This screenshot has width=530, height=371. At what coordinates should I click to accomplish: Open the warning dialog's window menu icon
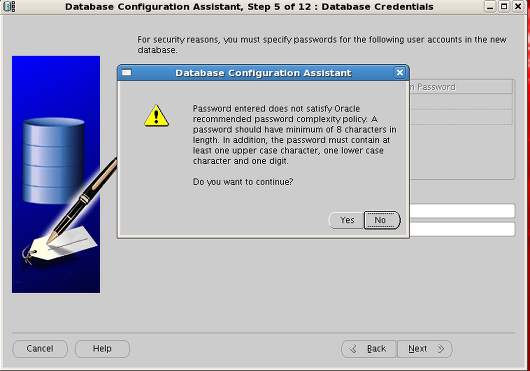coord(126,73)
